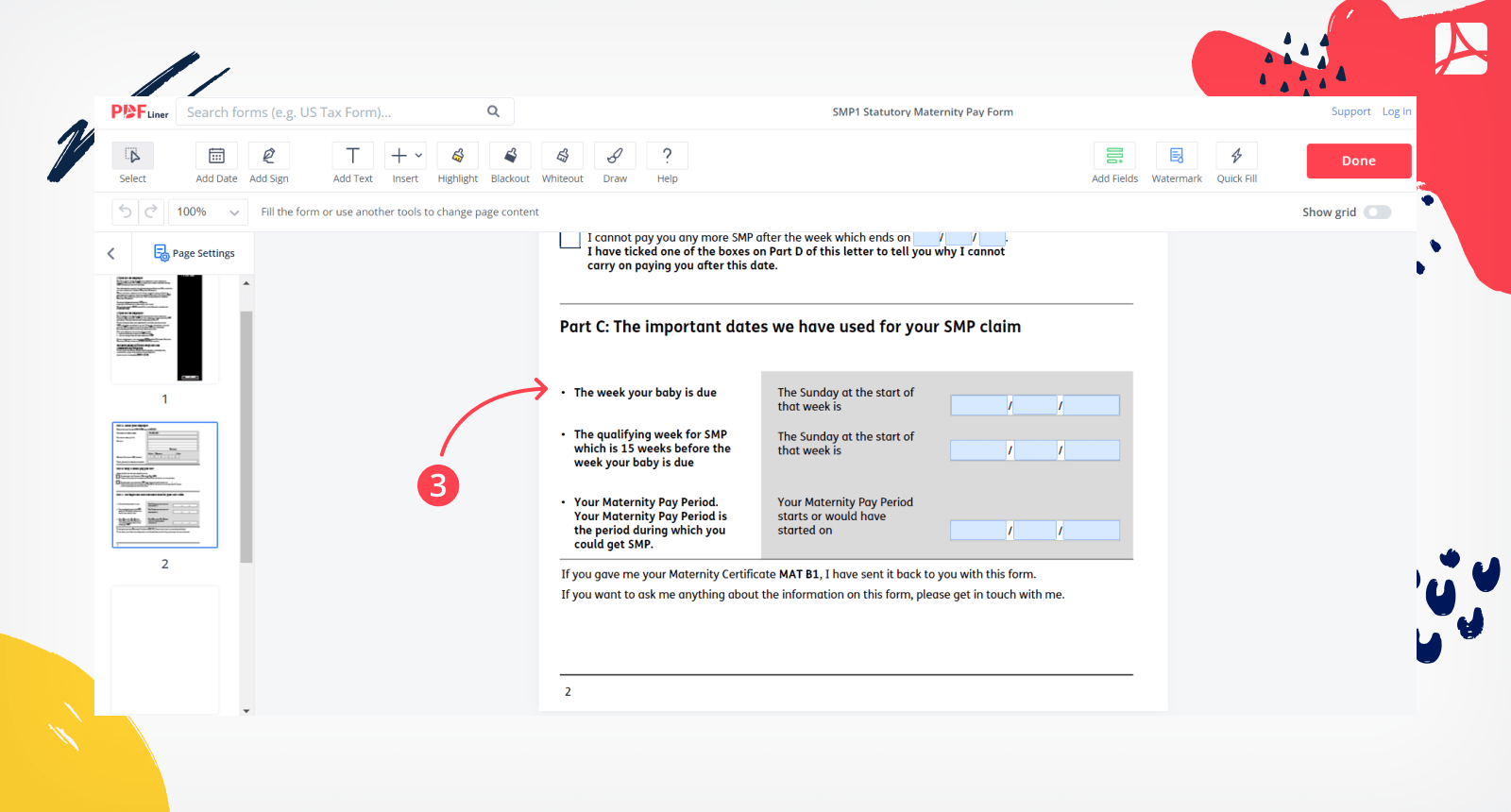Click day field for qualifying week row
The width and height of the screenshot is (1511, 812).
[978, 450]
